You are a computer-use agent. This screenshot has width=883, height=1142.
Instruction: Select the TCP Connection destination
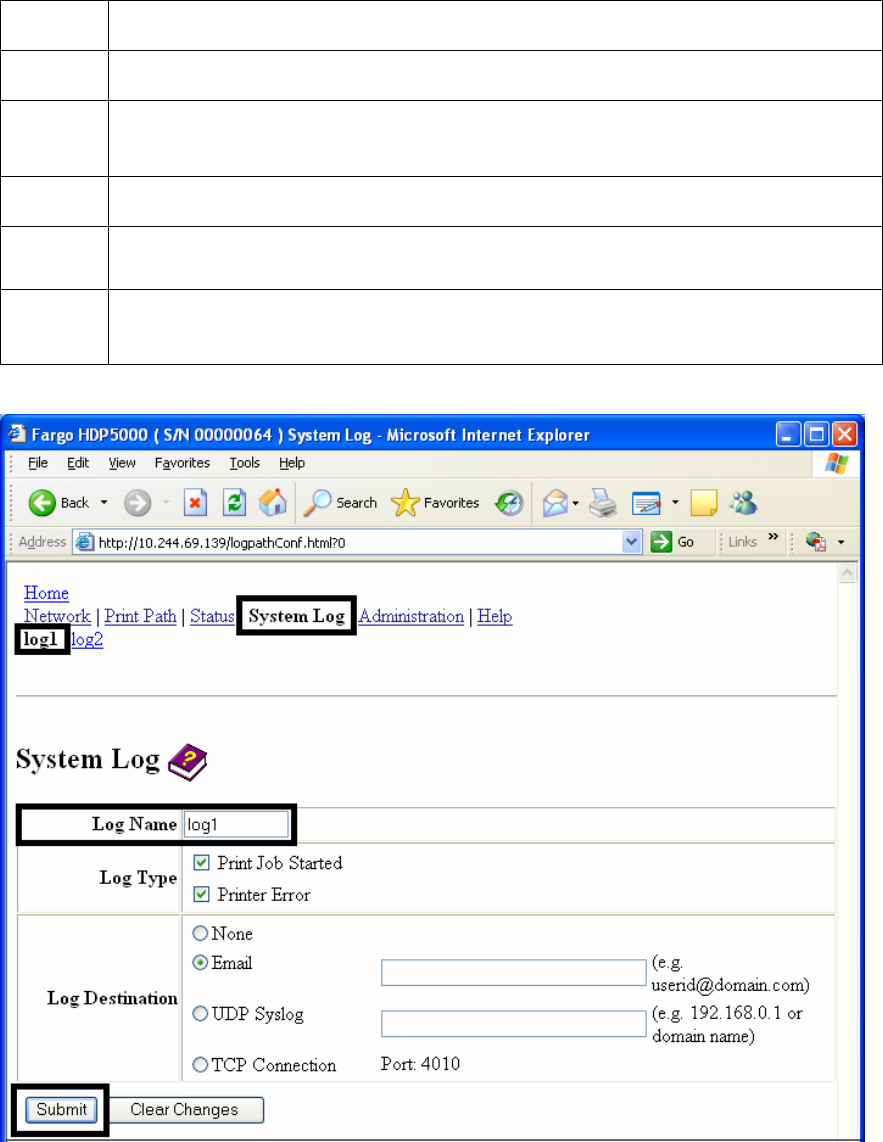200,1065
